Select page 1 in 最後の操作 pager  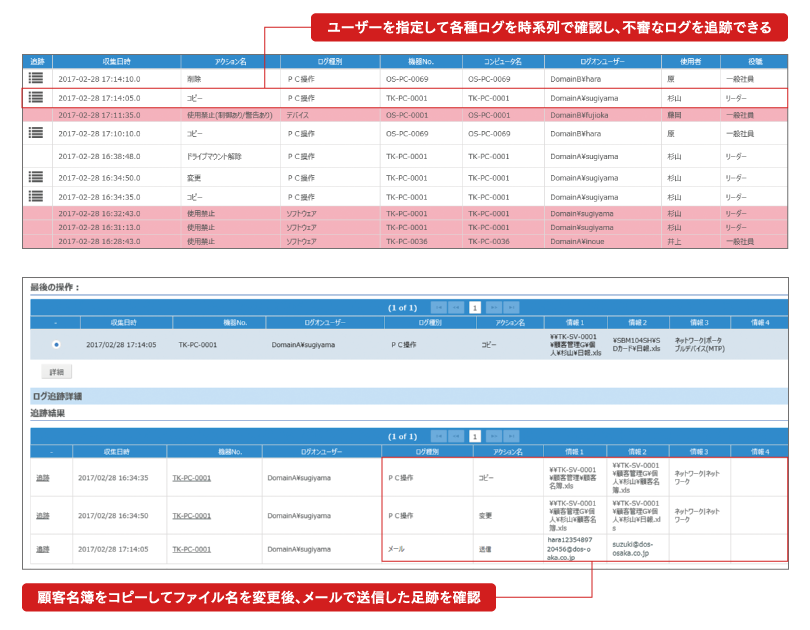(x=475, y=308)
